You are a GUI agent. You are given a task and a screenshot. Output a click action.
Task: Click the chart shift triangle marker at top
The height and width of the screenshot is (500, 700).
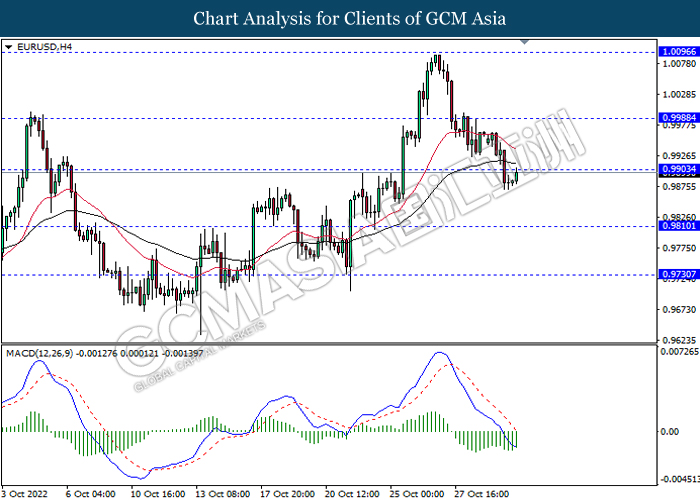click(x=525, y=42)
